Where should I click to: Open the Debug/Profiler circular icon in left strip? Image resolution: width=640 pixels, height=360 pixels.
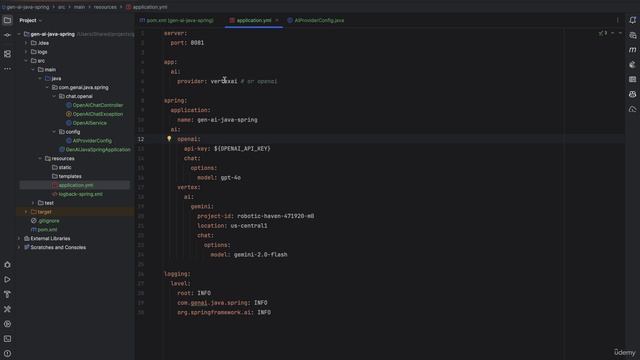click(x=7, y=324)
